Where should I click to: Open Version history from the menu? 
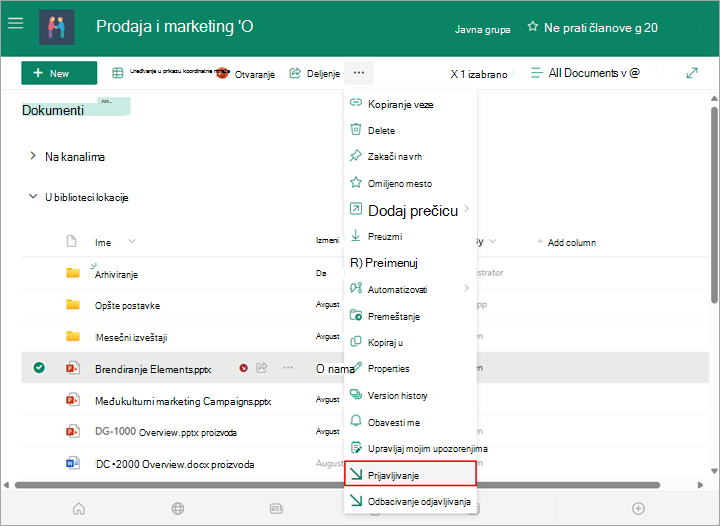411,395
